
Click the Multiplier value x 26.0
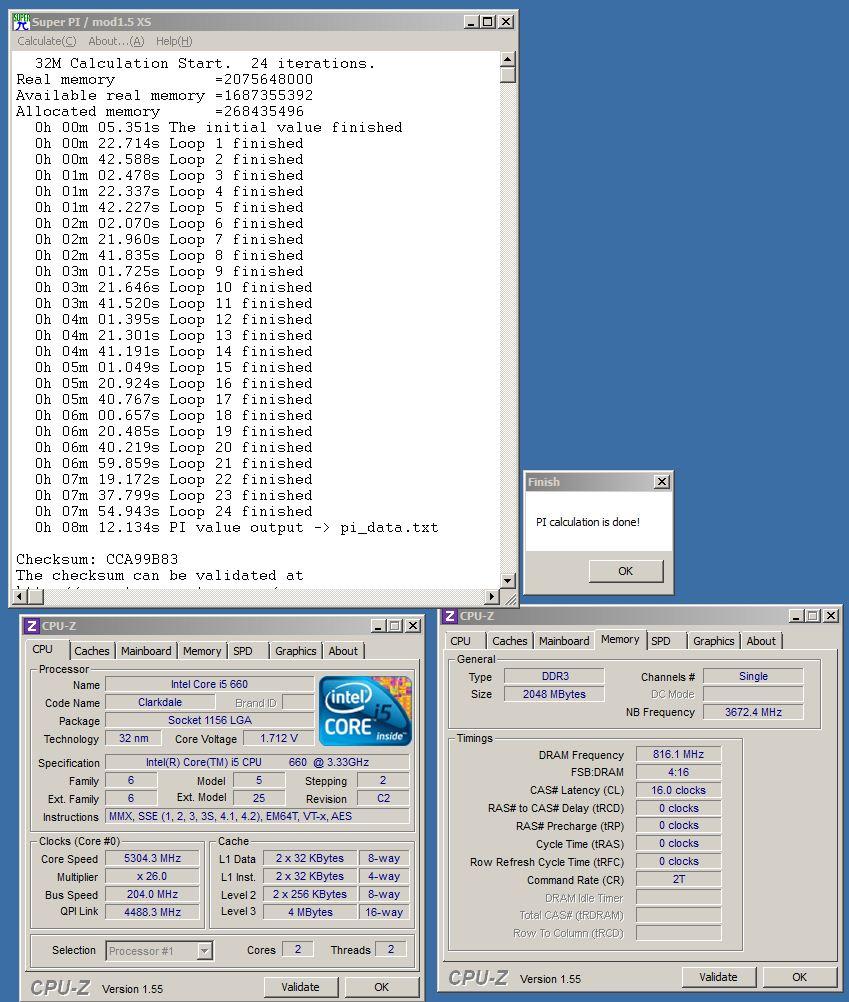coord(152,876)
